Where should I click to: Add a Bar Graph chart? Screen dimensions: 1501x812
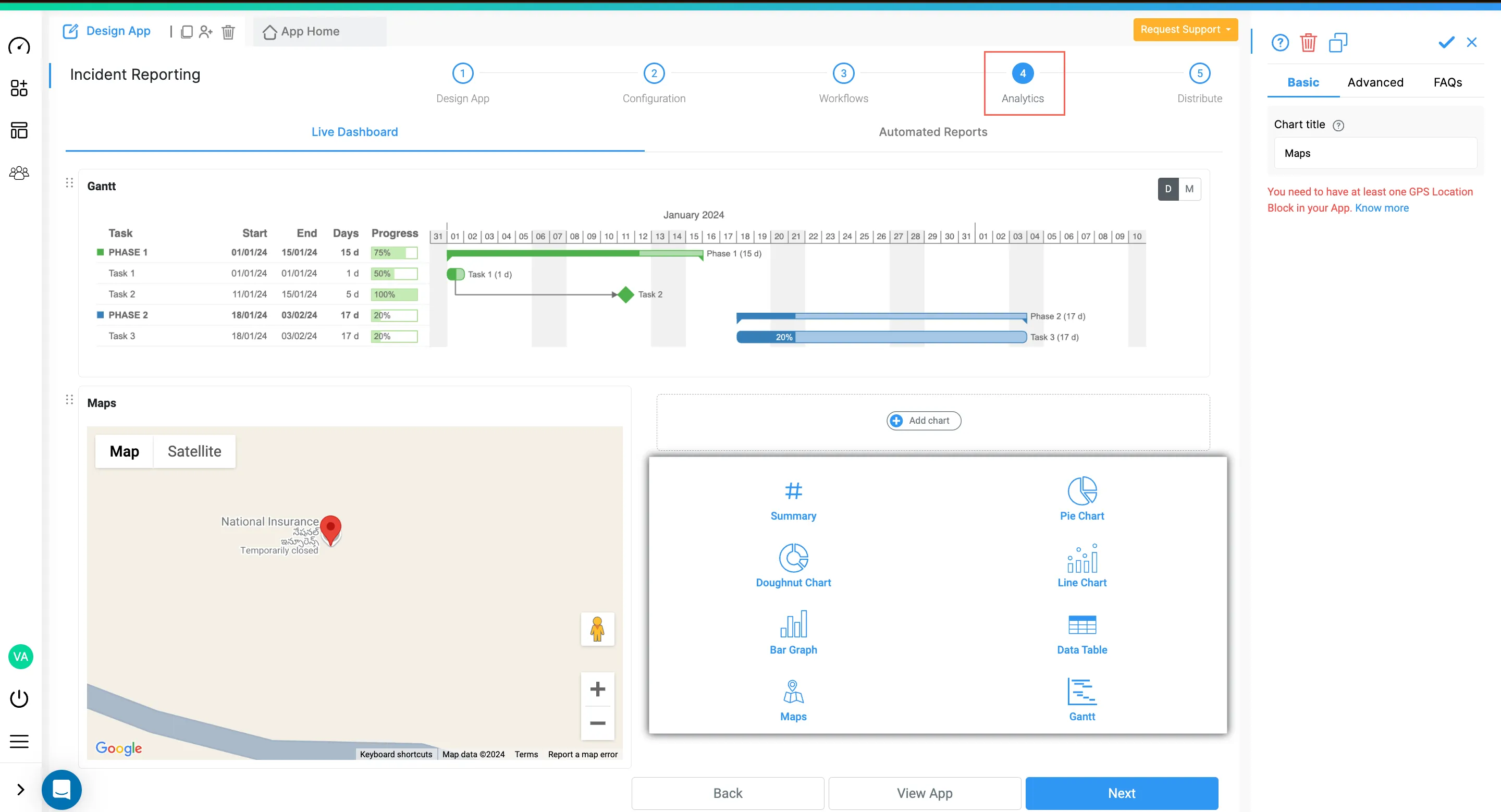tap(793, 633)
